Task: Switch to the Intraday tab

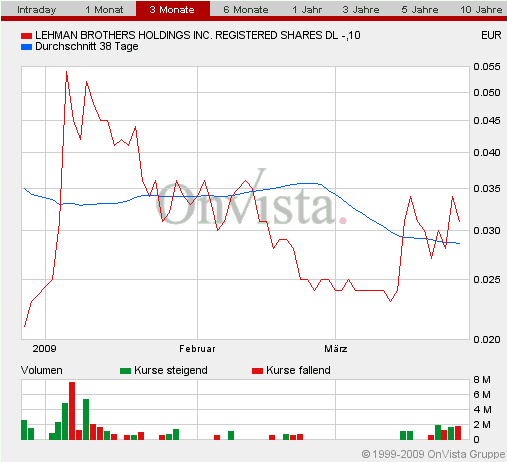Action: click(x=36, y=9)
